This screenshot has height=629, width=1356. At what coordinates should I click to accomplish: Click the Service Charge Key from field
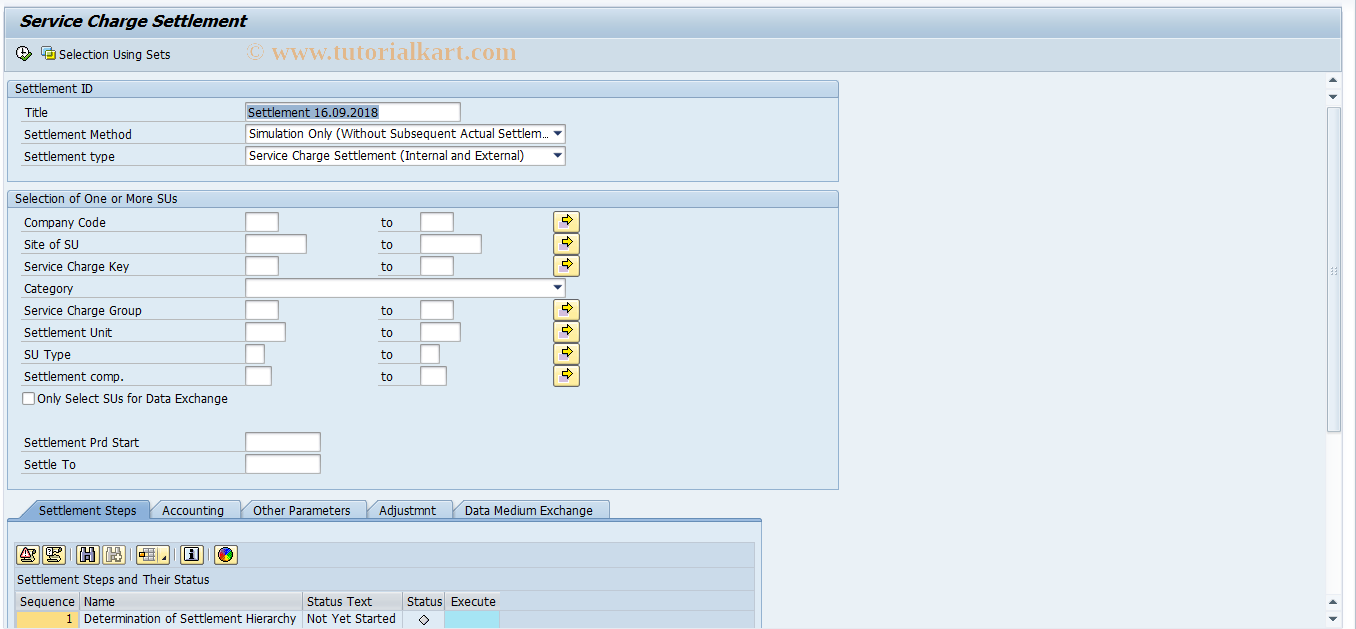[x=262, y=266]
